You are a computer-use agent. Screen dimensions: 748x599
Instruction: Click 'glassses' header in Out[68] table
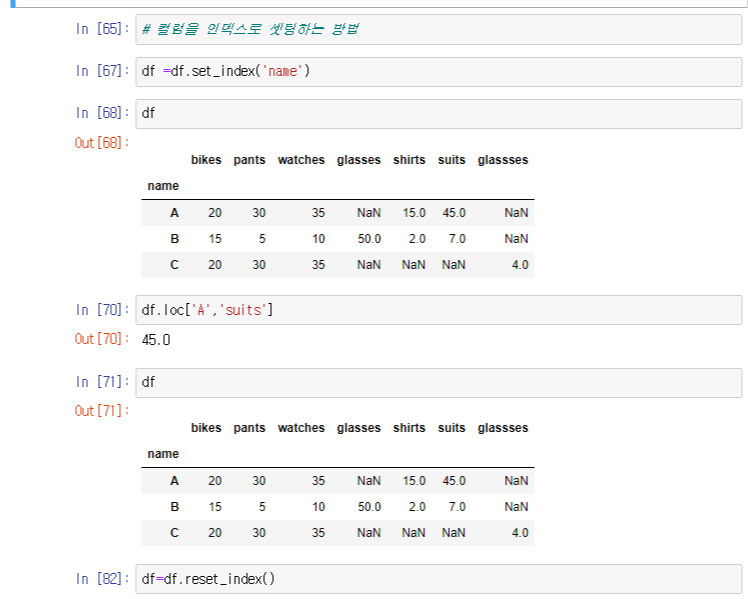coord(503,160)
